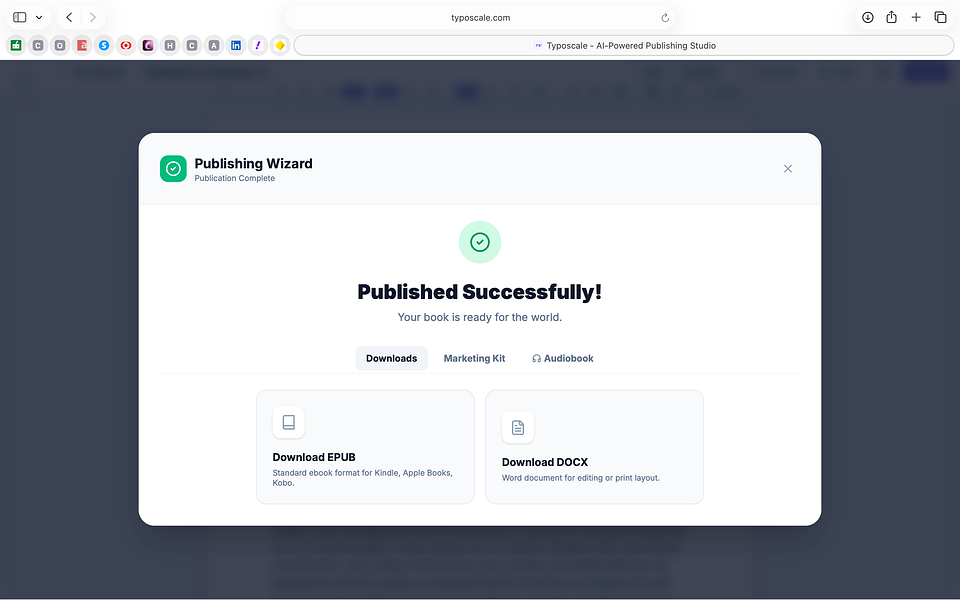Click 'Word document for editing or print layout.' text
The image size is (960, 600).
click(581, 478)
